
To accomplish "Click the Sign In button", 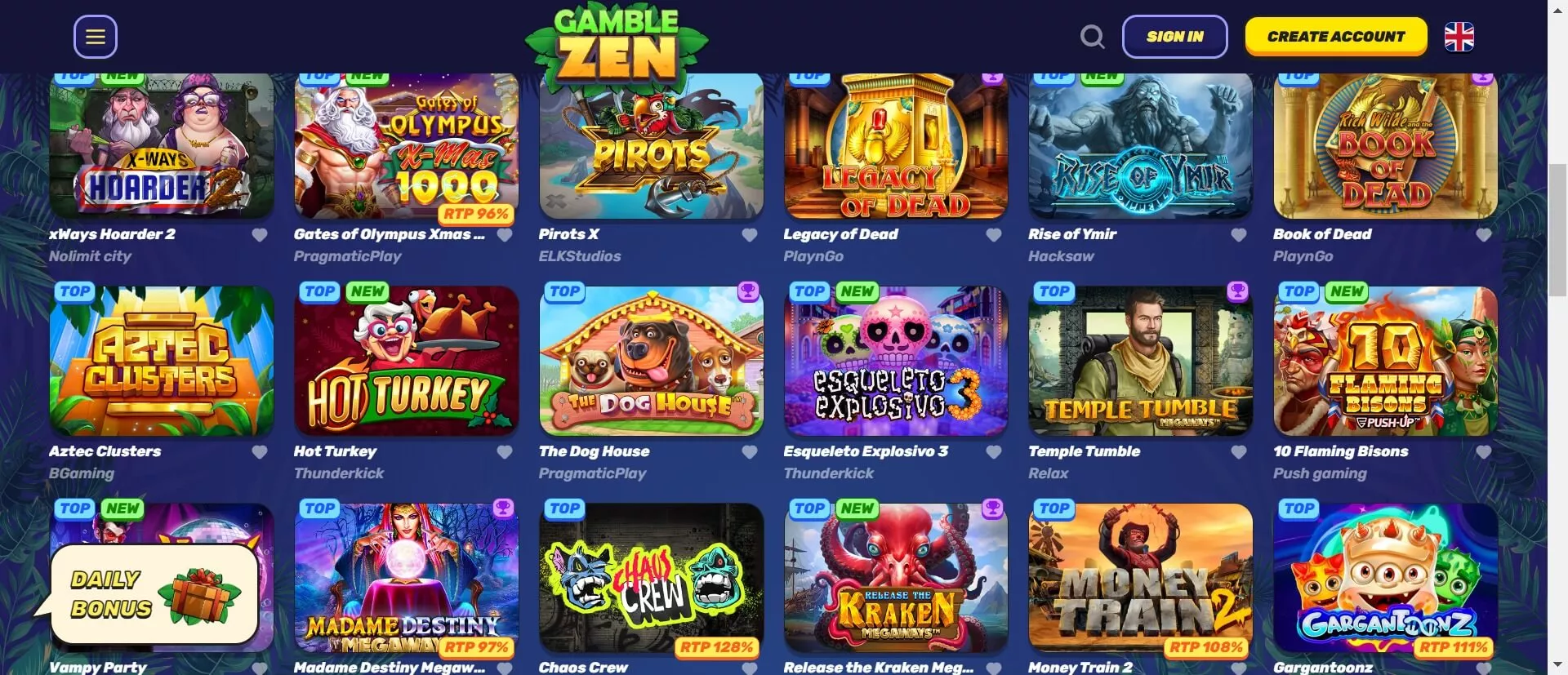I will (1174, 37).
